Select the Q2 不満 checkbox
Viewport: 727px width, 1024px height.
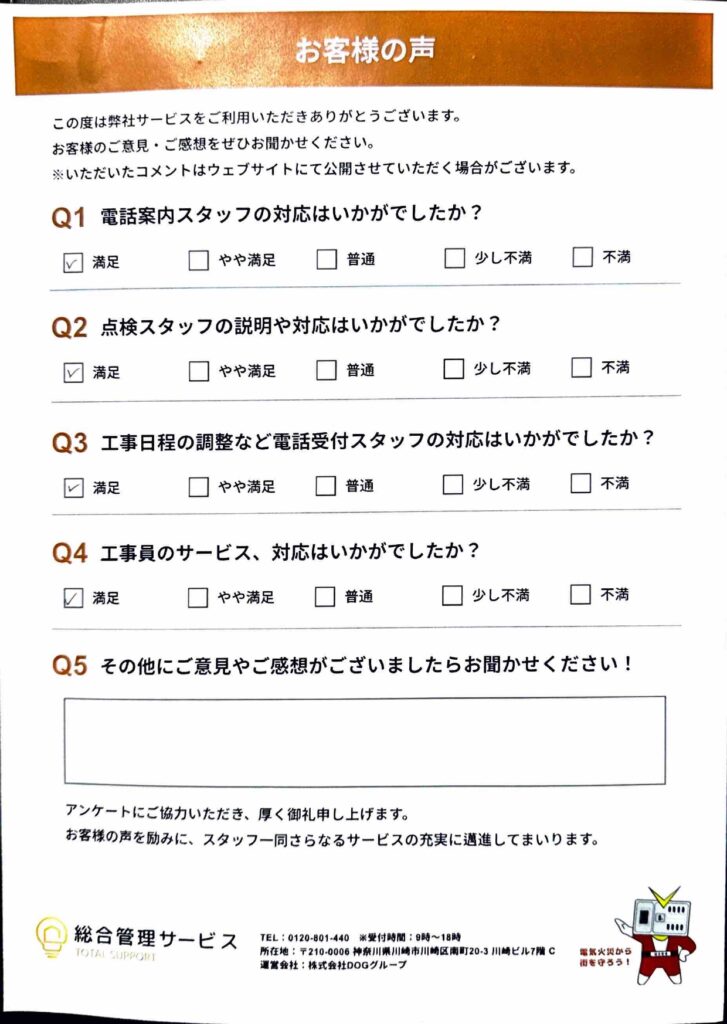click(582, 367)
